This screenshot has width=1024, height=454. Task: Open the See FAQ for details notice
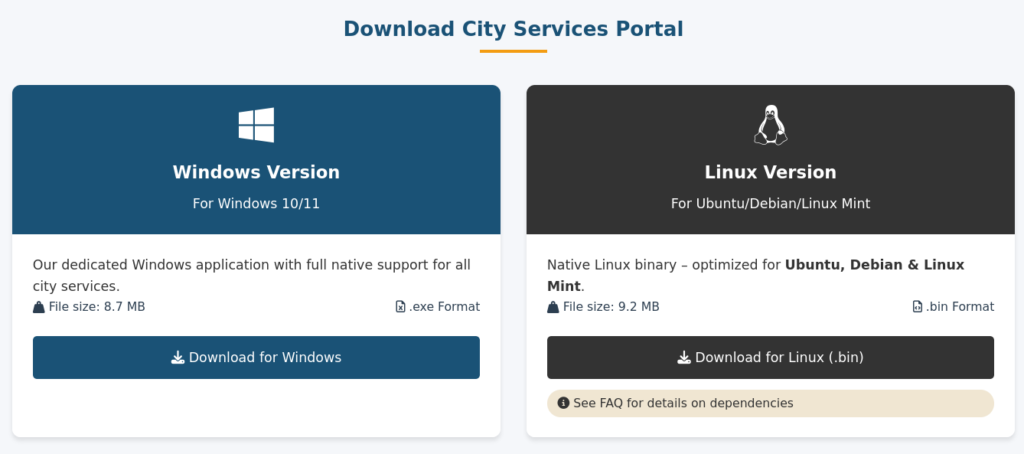pyautogui.click(x=683, y=403)
